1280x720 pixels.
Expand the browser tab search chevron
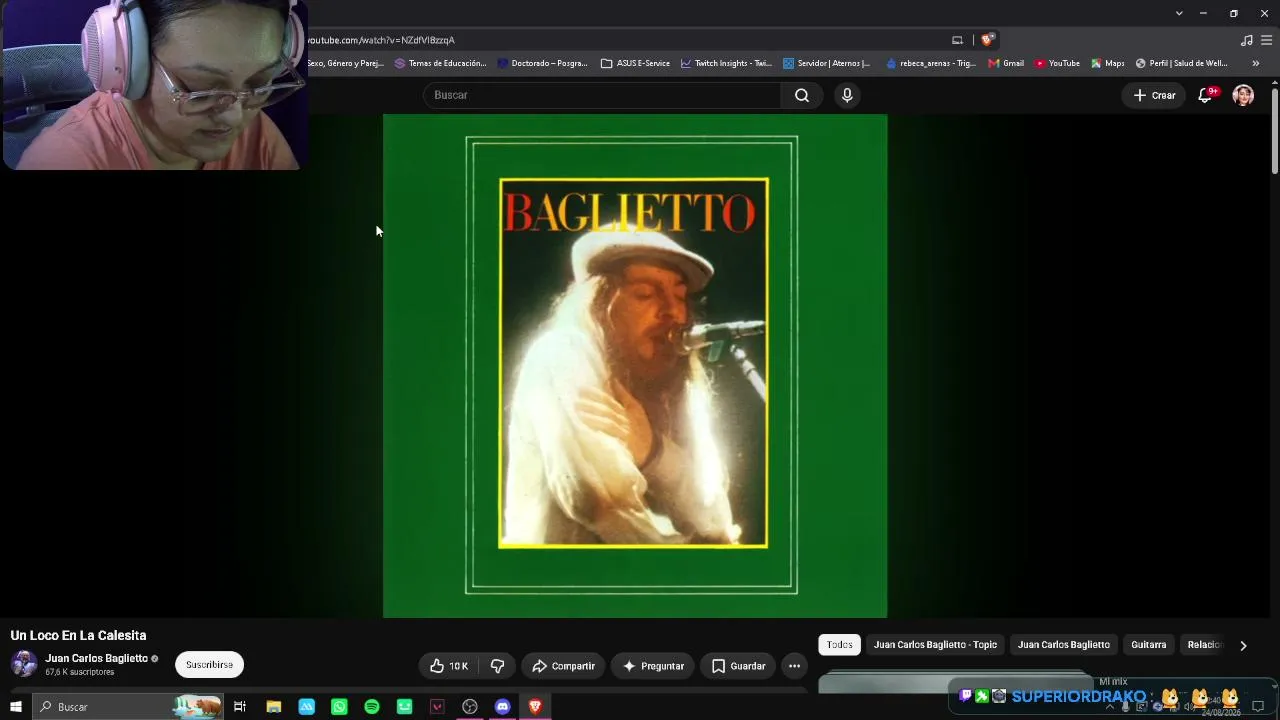click(x=1179, y=13)
